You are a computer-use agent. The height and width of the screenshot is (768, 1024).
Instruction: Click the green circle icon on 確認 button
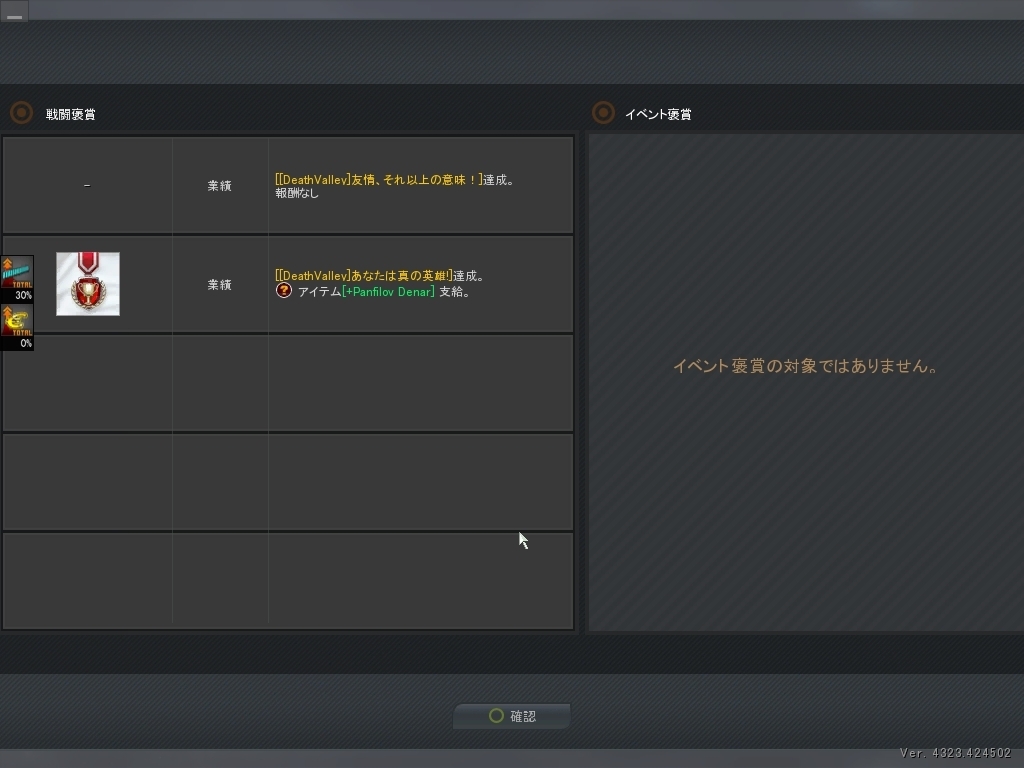pos(496,716)
